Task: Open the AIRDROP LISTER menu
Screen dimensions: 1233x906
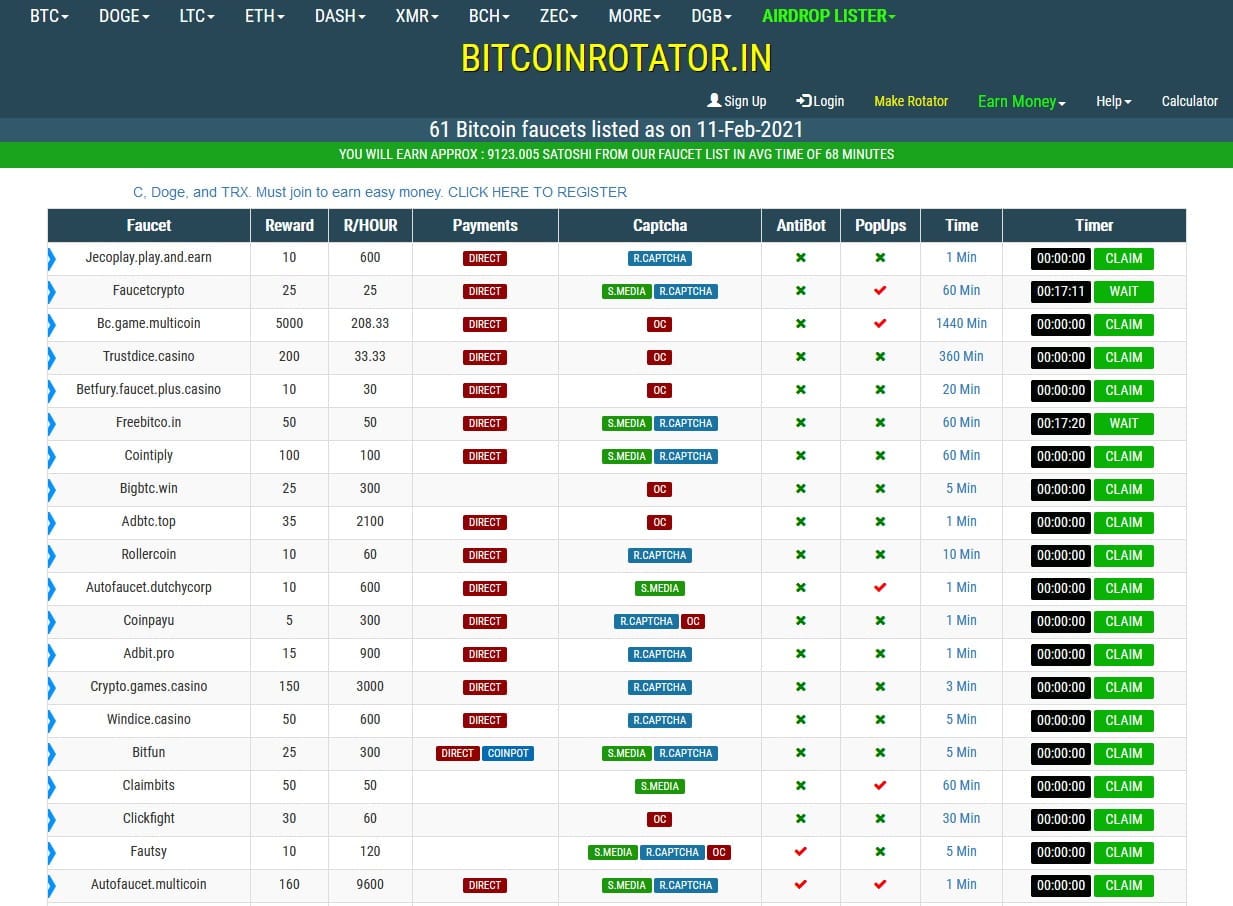Action: coord(829,16)
